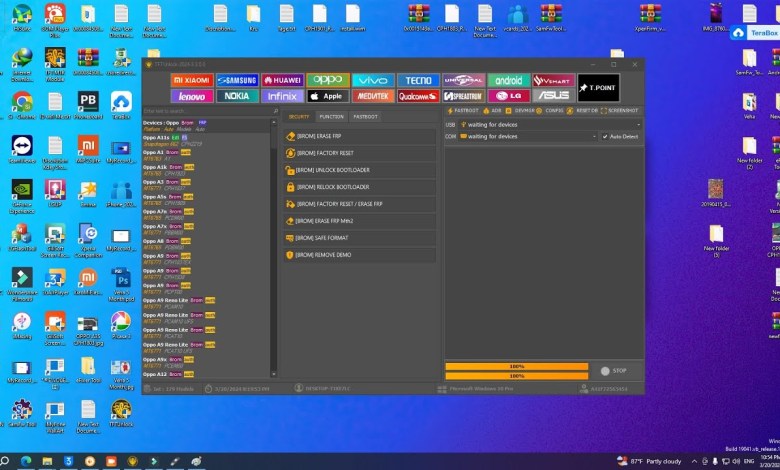This screenshot has height=470, width=780.
Task: Select the LG brand logo
Action: (x=509, y=96)
